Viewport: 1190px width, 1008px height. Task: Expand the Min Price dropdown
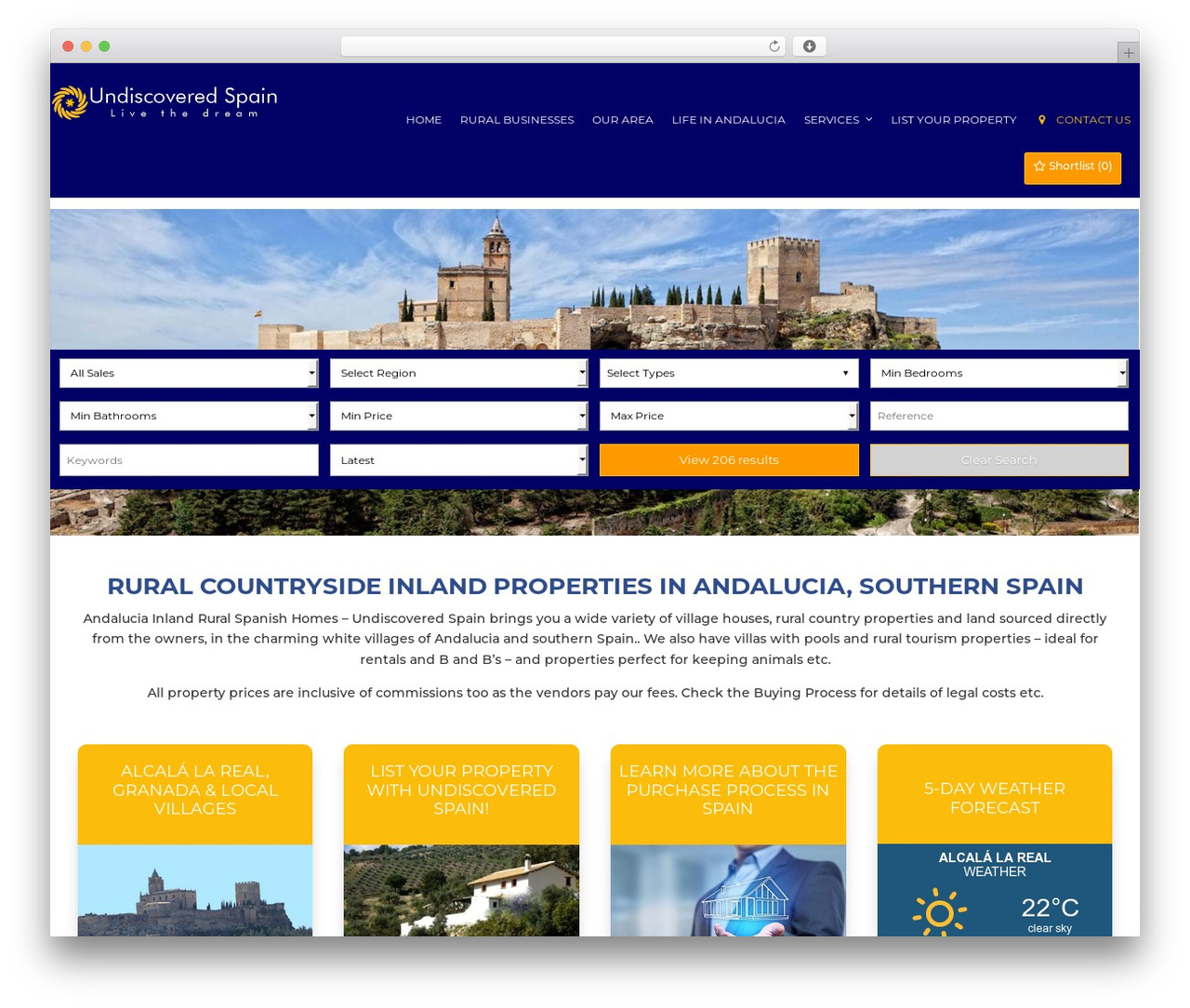[x=459, y=416]
